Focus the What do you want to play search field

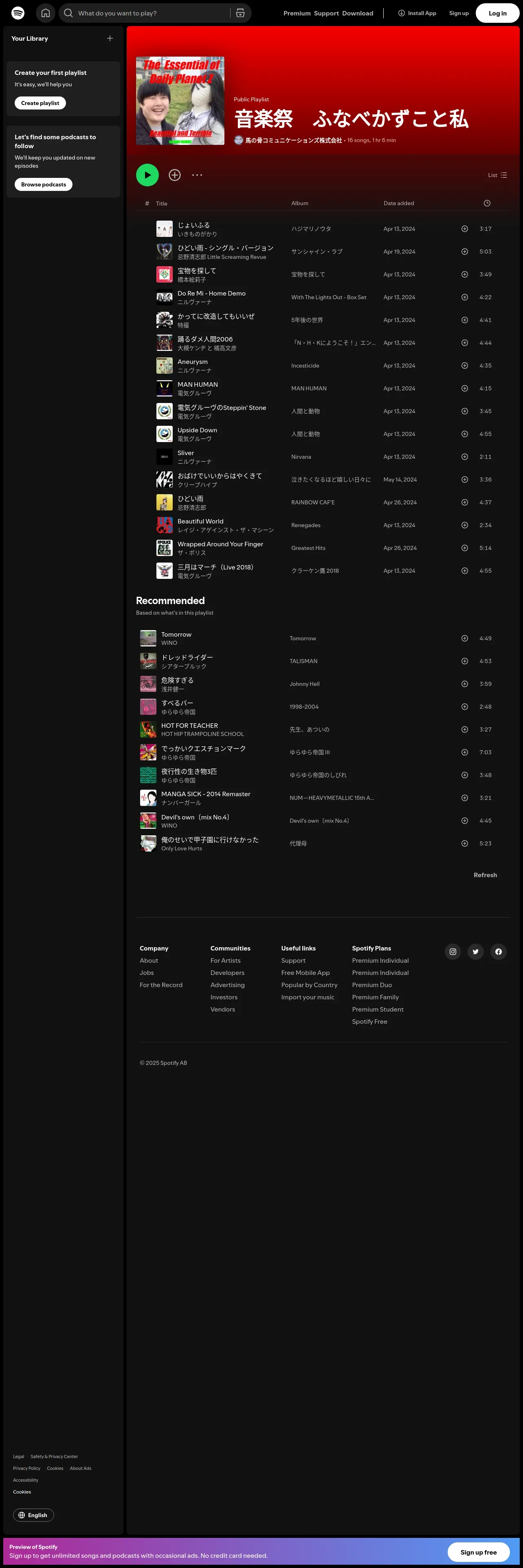pos(152,13)
